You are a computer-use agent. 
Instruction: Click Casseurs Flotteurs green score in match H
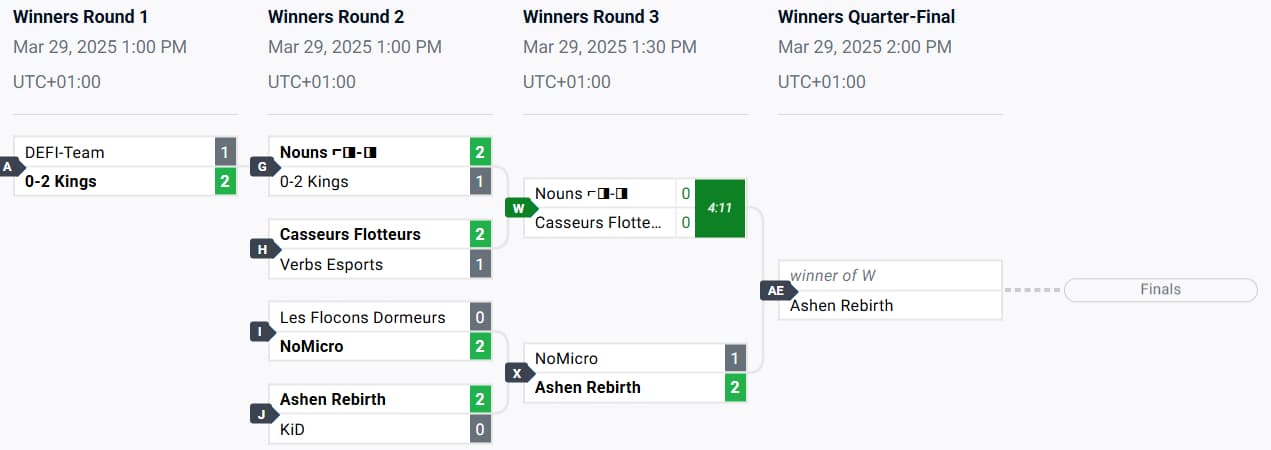point(481,234)
